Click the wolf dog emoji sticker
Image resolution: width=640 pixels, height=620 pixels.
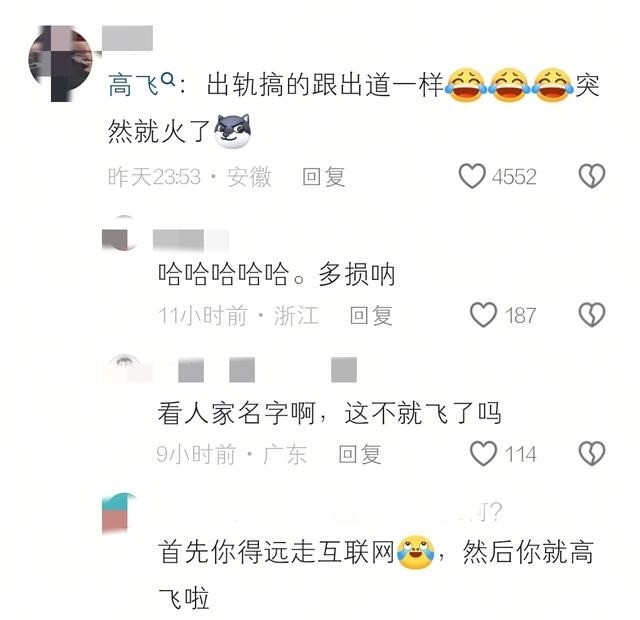pyautogui.click(x=233, y=131)
